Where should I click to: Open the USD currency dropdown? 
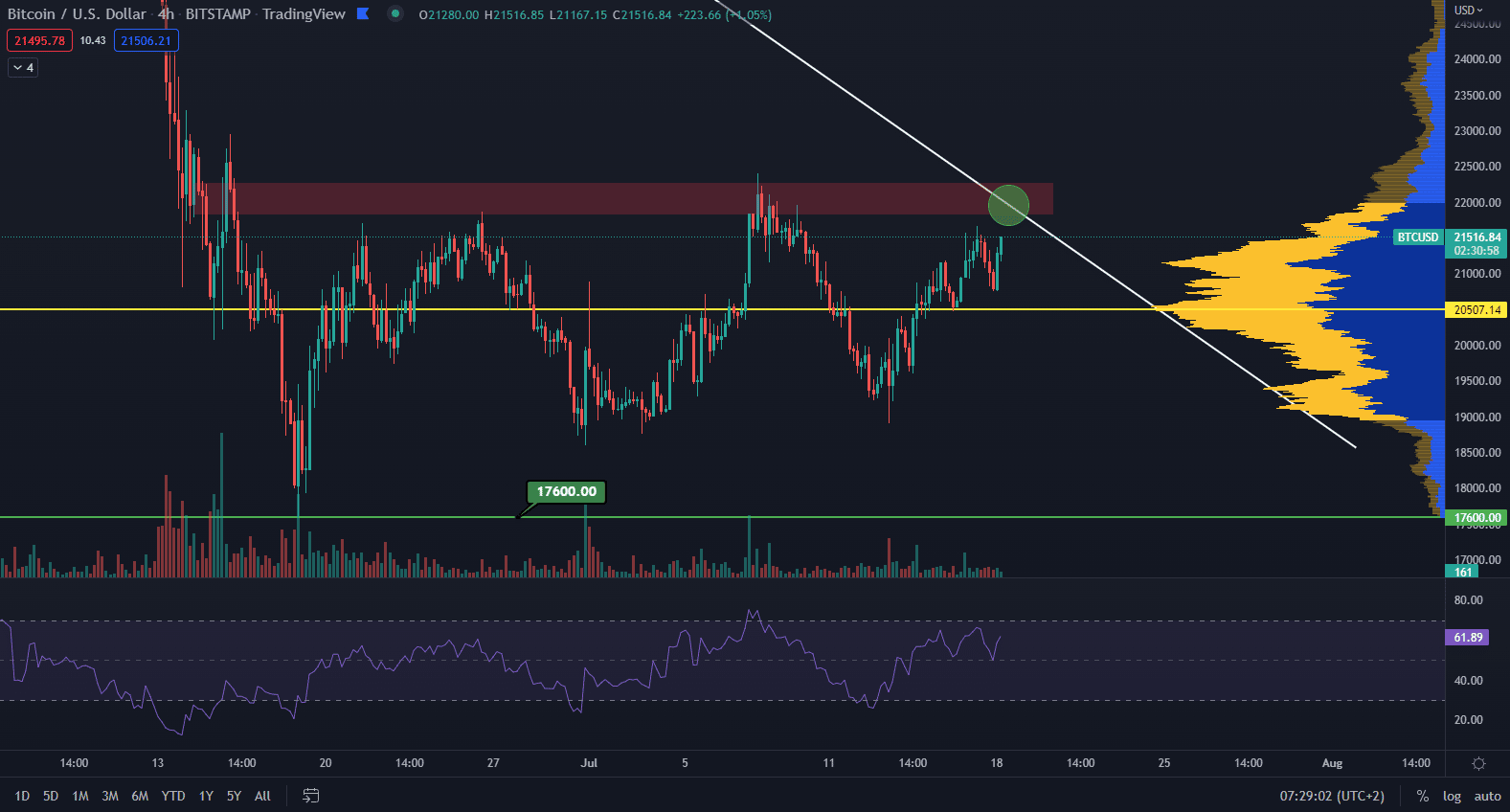pyautogui.click(x=1468, y=10)
